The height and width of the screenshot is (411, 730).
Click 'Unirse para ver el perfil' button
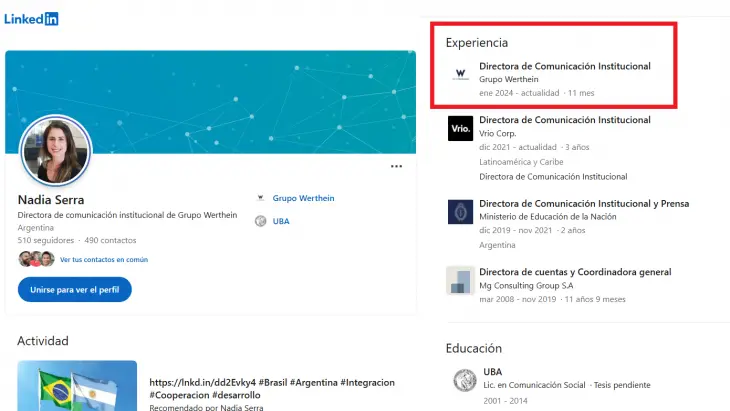(x=74, y=290)
